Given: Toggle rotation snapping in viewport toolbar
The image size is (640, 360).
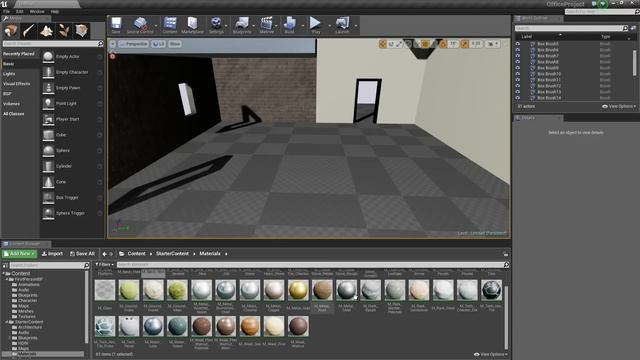Looking at the screenshot, I should coord(443,44).
